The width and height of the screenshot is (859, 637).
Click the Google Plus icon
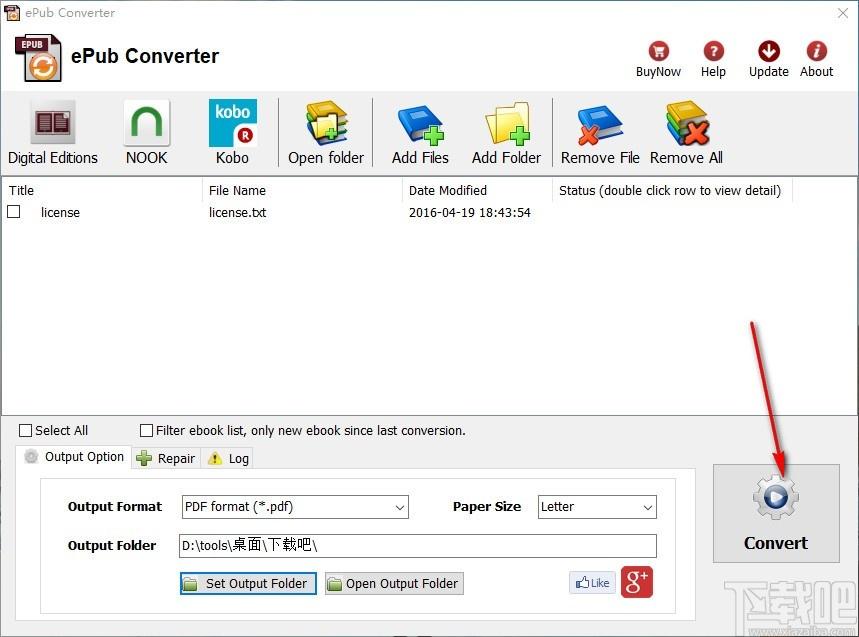click(637, 582)
